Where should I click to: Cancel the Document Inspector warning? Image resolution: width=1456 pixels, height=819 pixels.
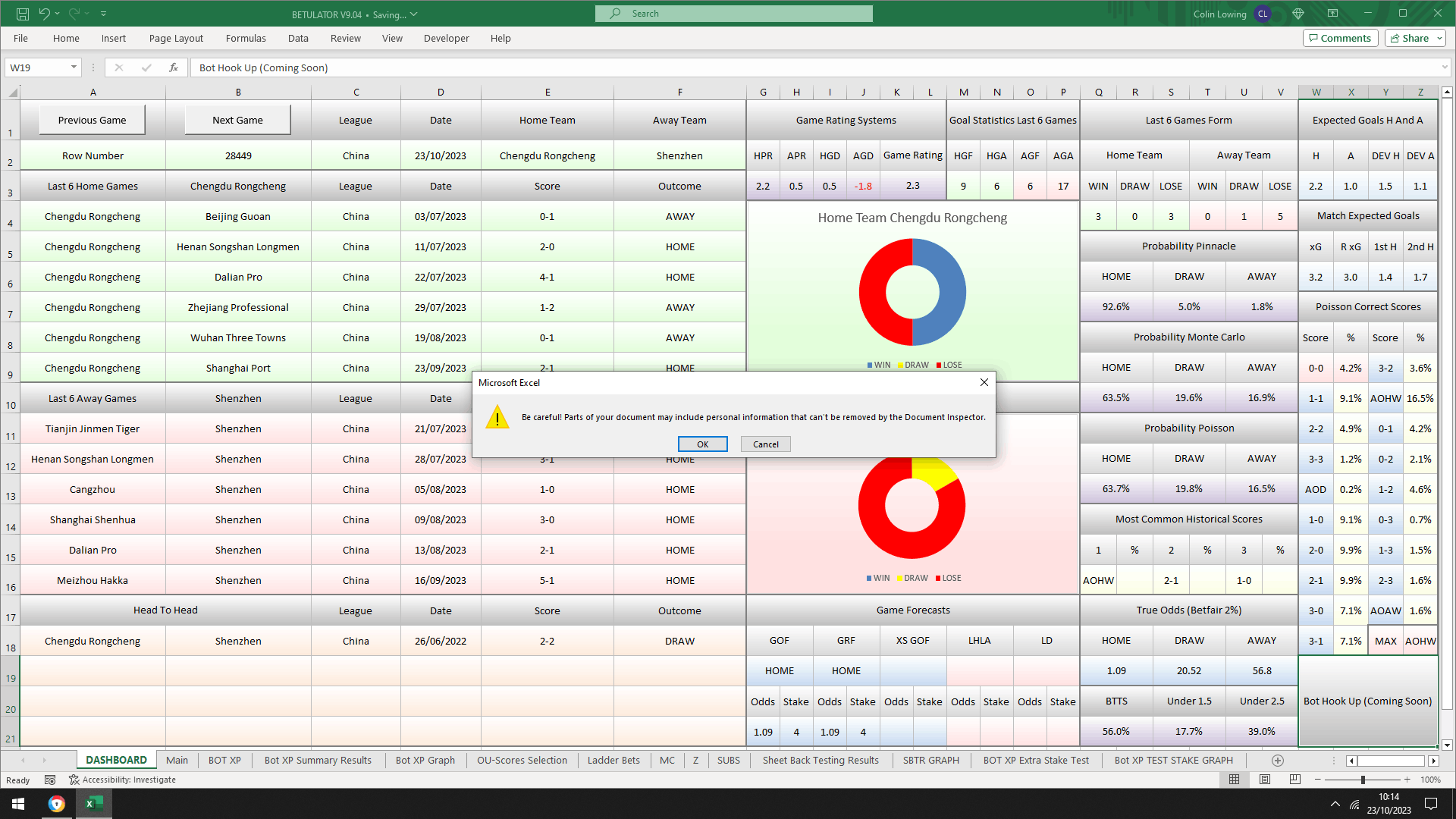(765, 444)
